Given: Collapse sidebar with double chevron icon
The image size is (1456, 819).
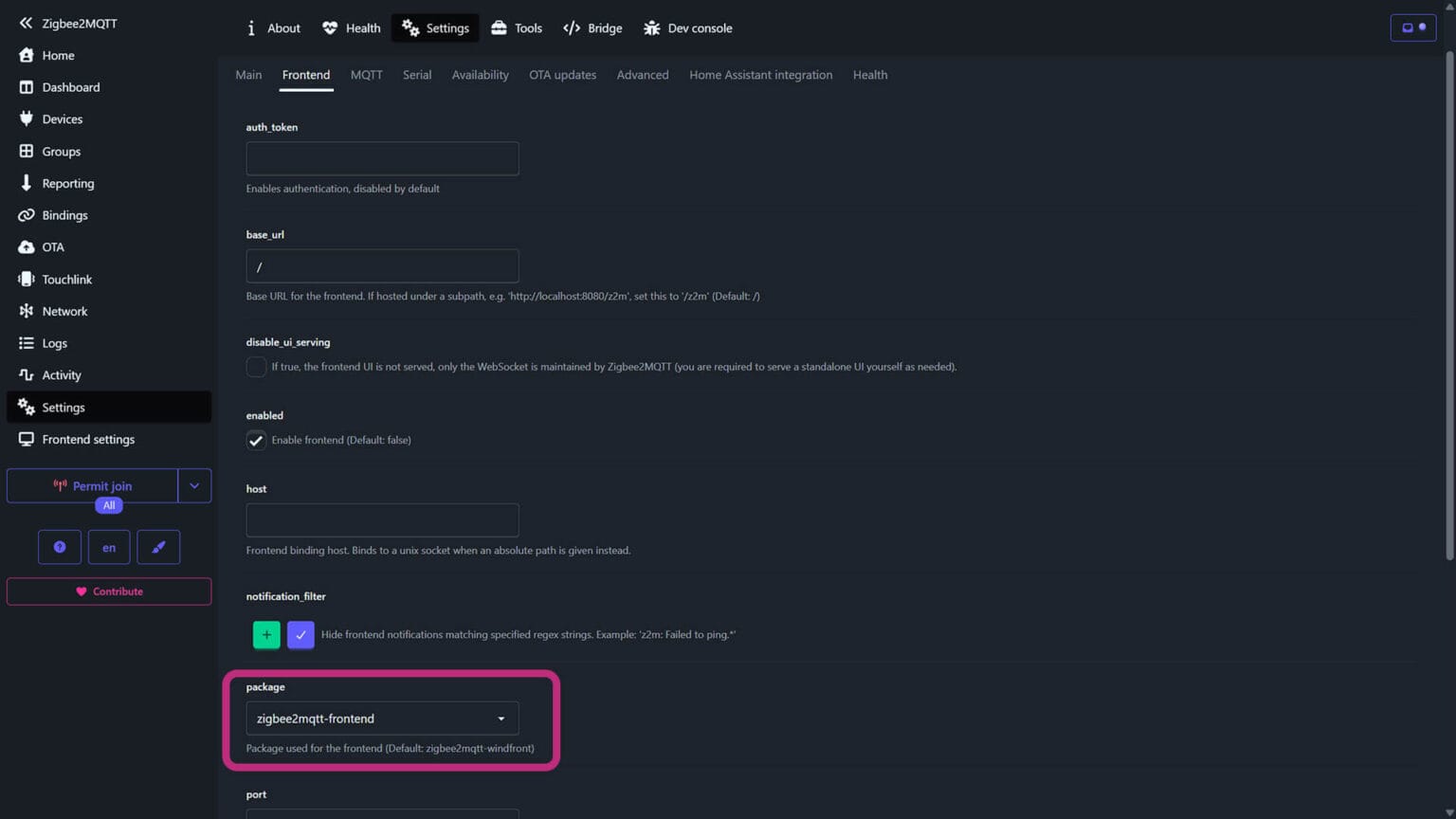Looking at the screenshot, I should pos(26,23).
